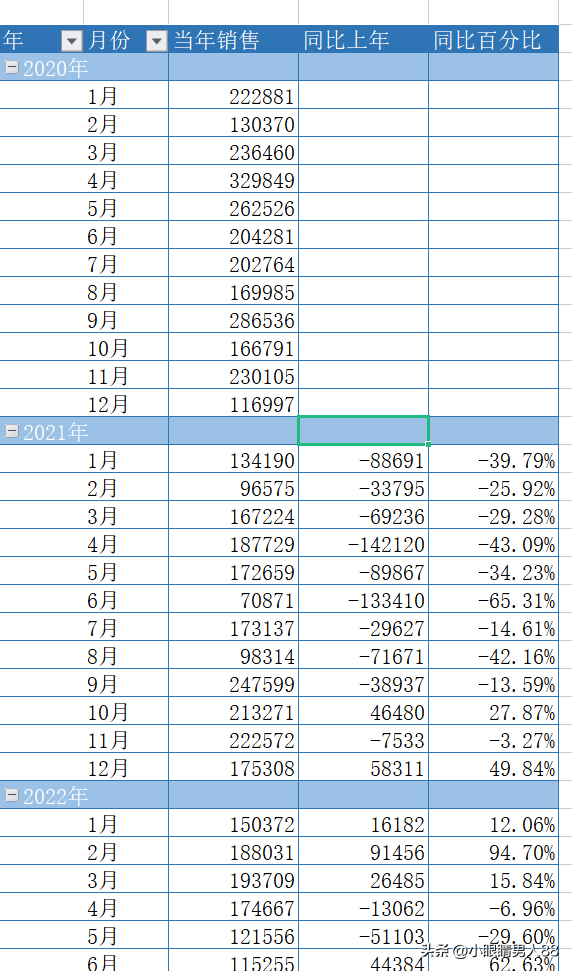The image size is (572, 971).
Task: Select the 2022年 row label
Action: pyautogui.click(x=56, y=796)
